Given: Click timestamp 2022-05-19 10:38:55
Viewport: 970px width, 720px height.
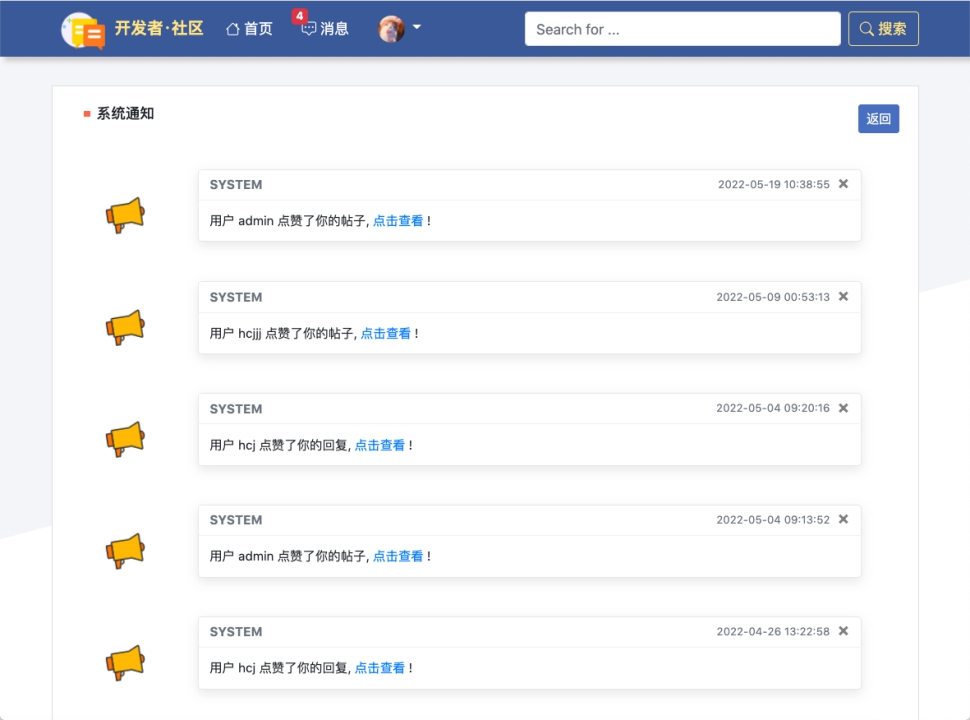Looking at the screenshot, I should 773,184.
